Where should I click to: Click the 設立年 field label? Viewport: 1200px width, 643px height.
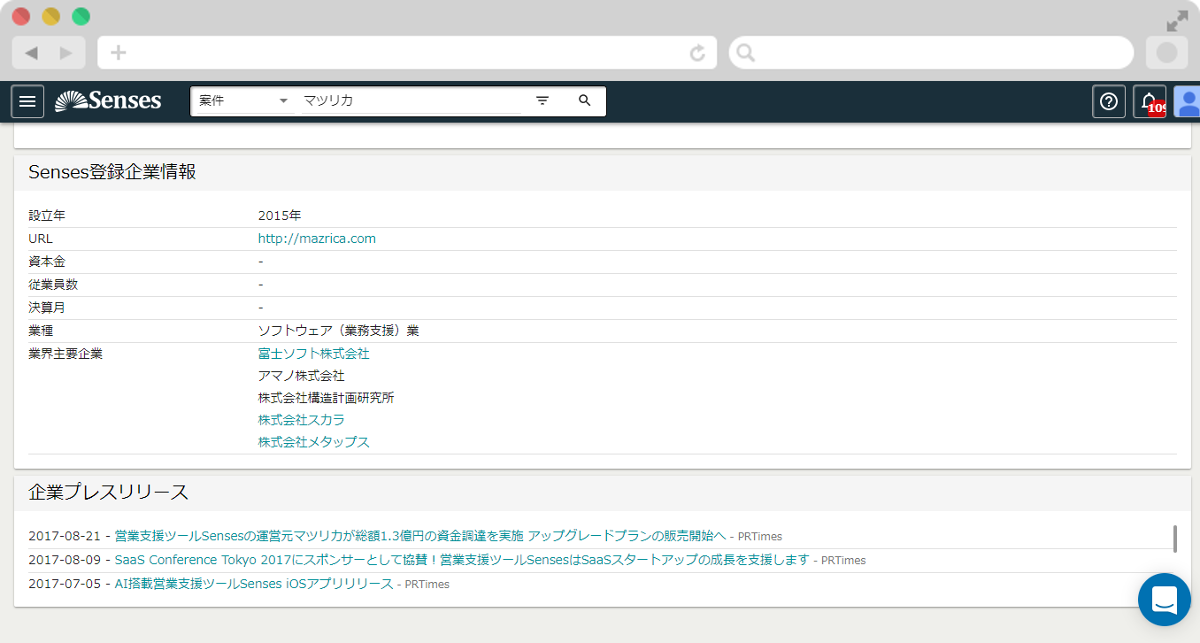pos(47,215)
